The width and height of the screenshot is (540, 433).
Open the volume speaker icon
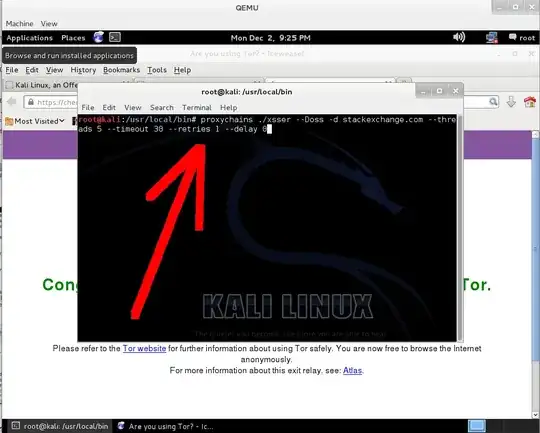459,37
